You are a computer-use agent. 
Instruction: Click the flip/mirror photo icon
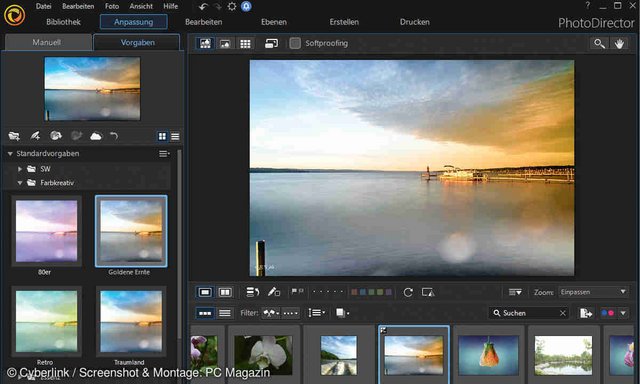point(428,292)
